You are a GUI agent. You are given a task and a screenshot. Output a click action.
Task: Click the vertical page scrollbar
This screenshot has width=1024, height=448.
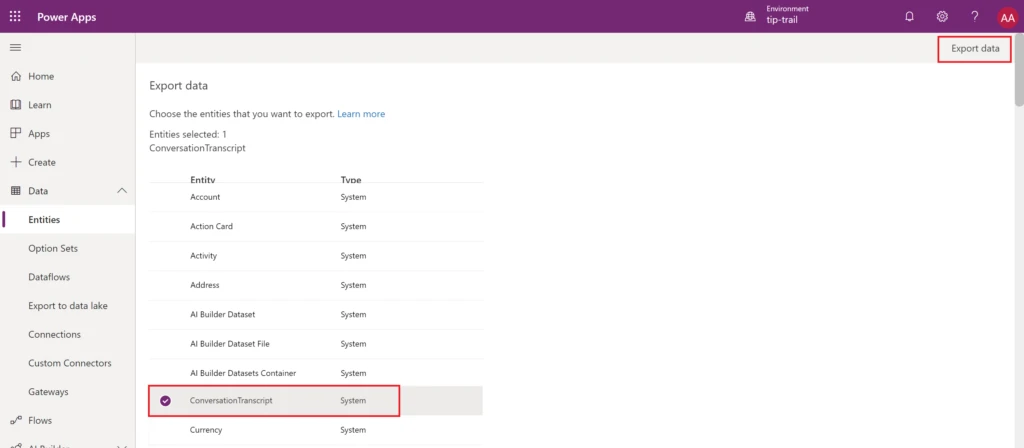[1018, 80]
